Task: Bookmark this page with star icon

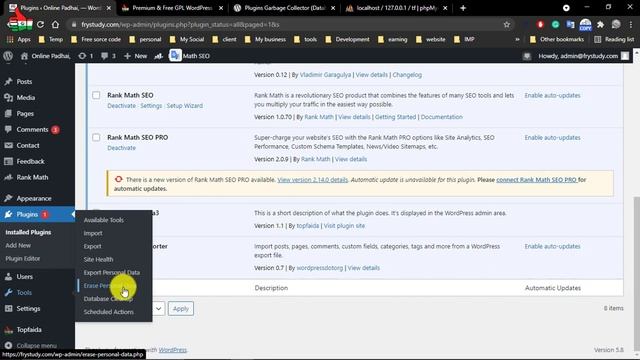Action: point(507,24)
